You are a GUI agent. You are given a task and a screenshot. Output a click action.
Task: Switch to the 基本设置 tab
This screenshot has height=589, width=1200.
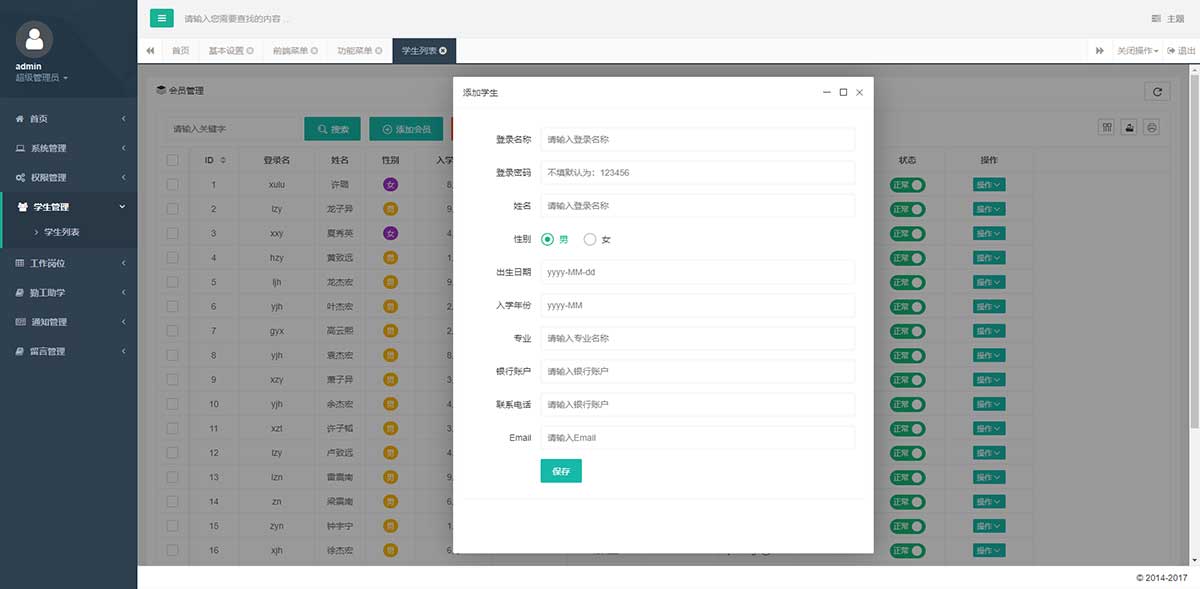click(x=230, y=51)
